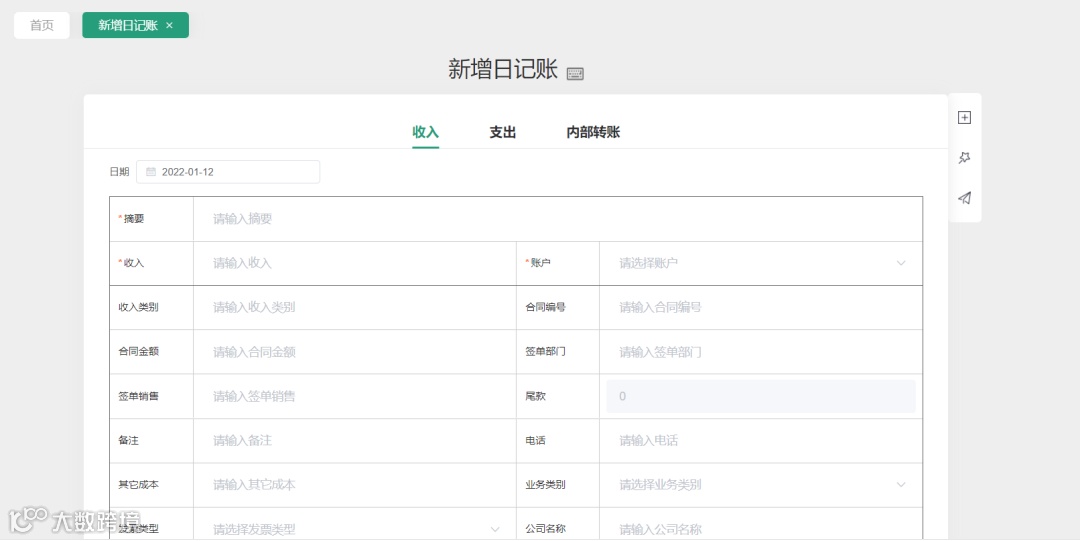Click the 请输入收入 input field
Viewport: 1080px width, 541px height.
point(355,263)
